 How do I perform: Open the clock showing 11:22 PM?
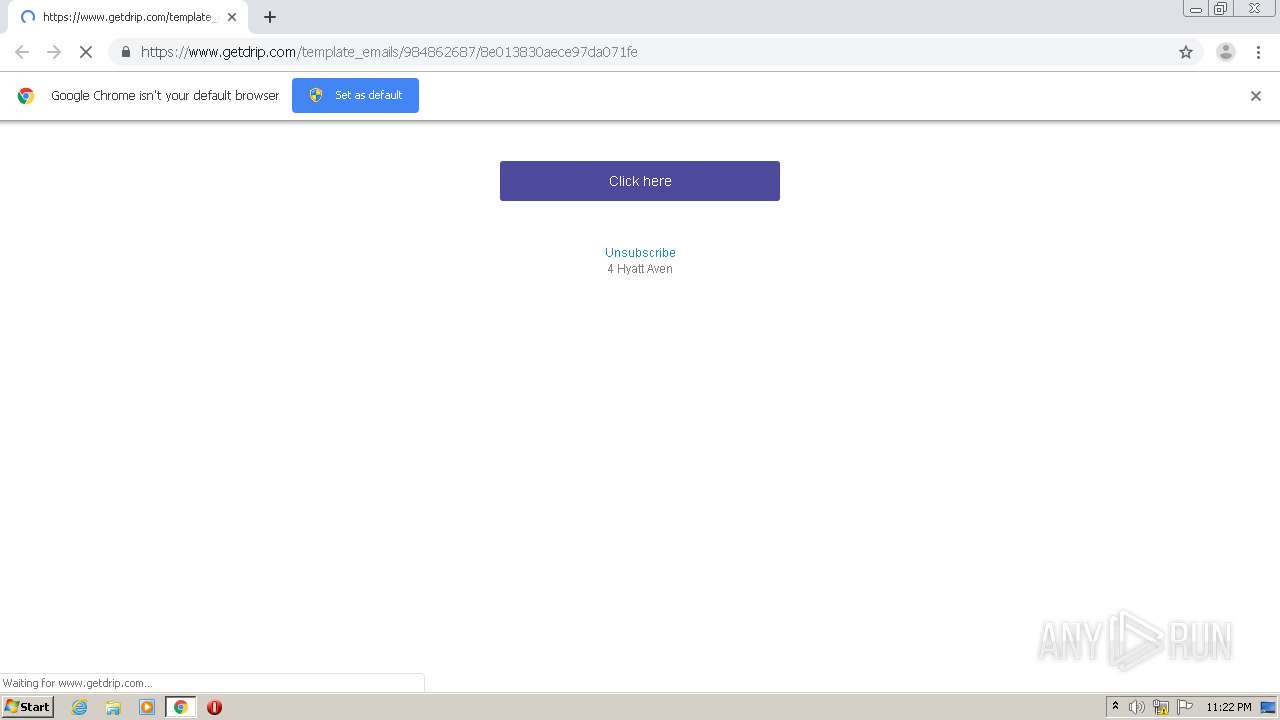[x=1229, y=707]
